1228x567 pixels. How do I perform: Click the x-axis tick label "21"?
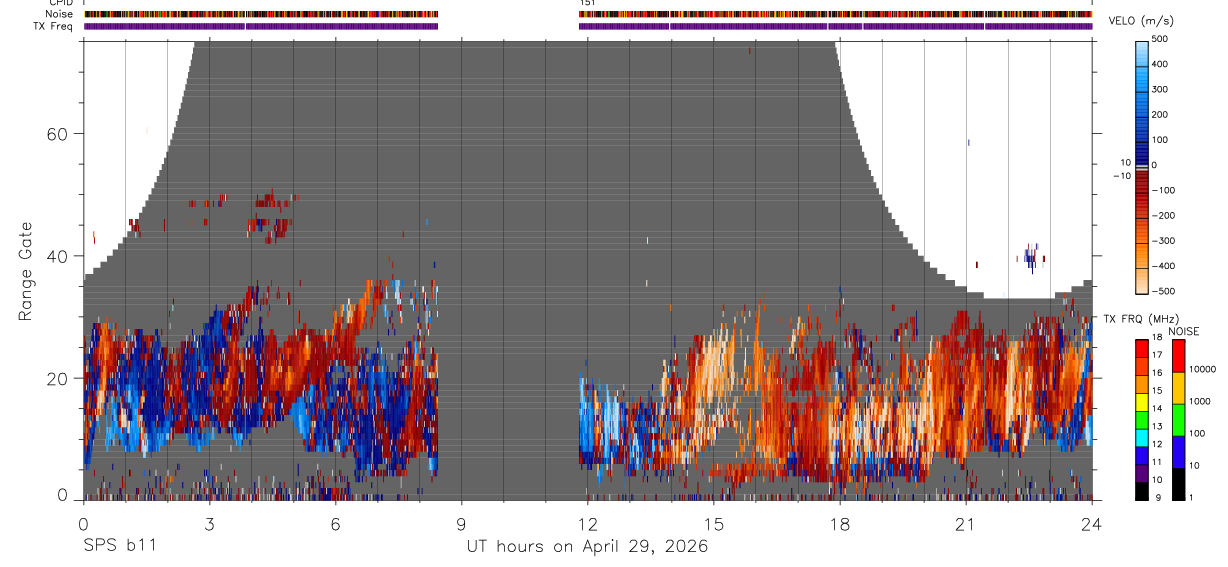966,524
